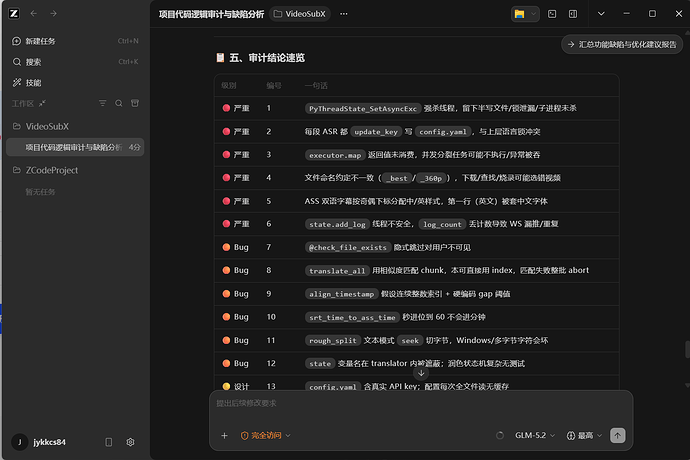This screenshot has width=690, height=460.
Task: Click the srt_time_to_ass_time code tag
Action: coord(352,317)
